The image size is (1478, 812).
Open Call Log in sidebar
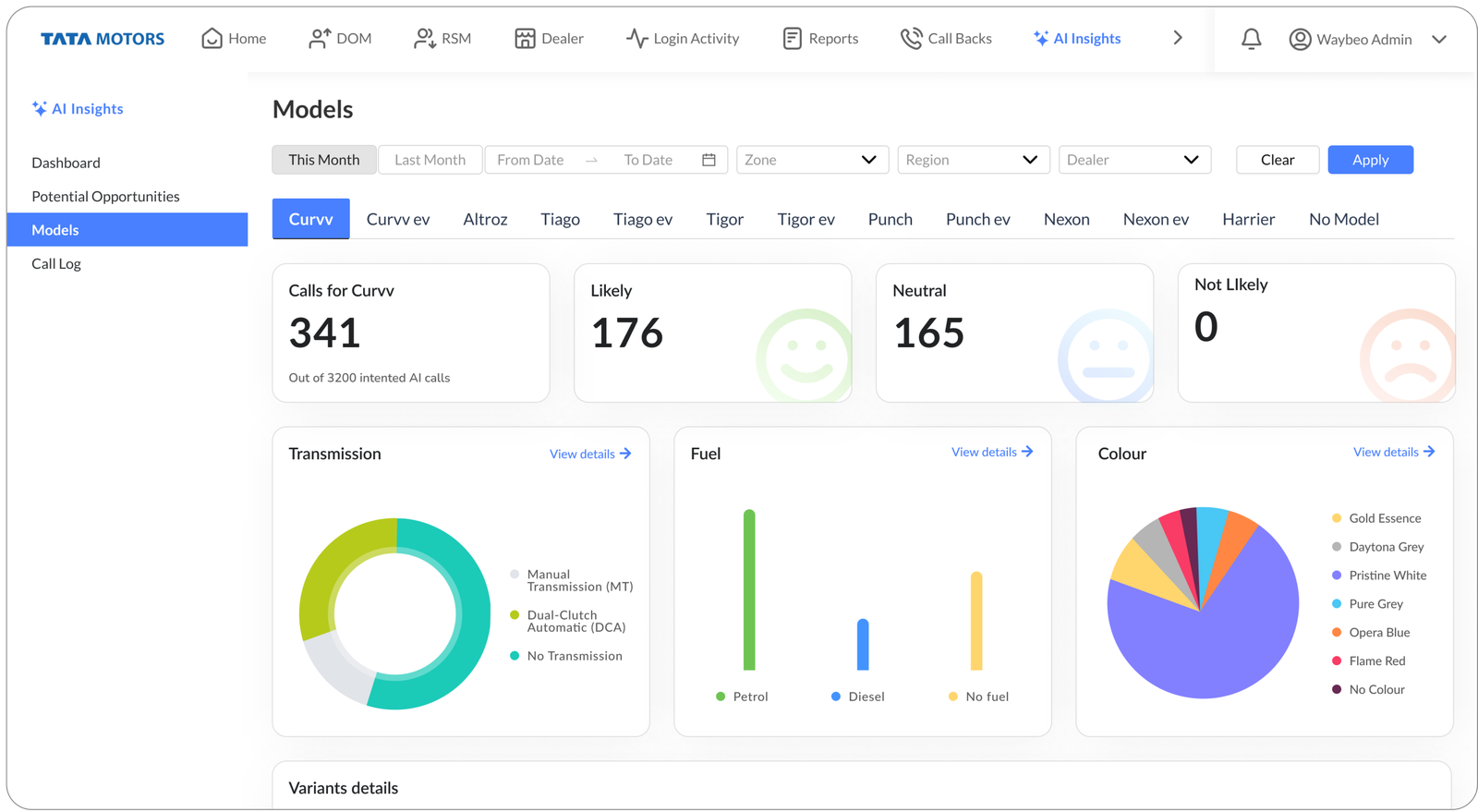click(56, 263)
